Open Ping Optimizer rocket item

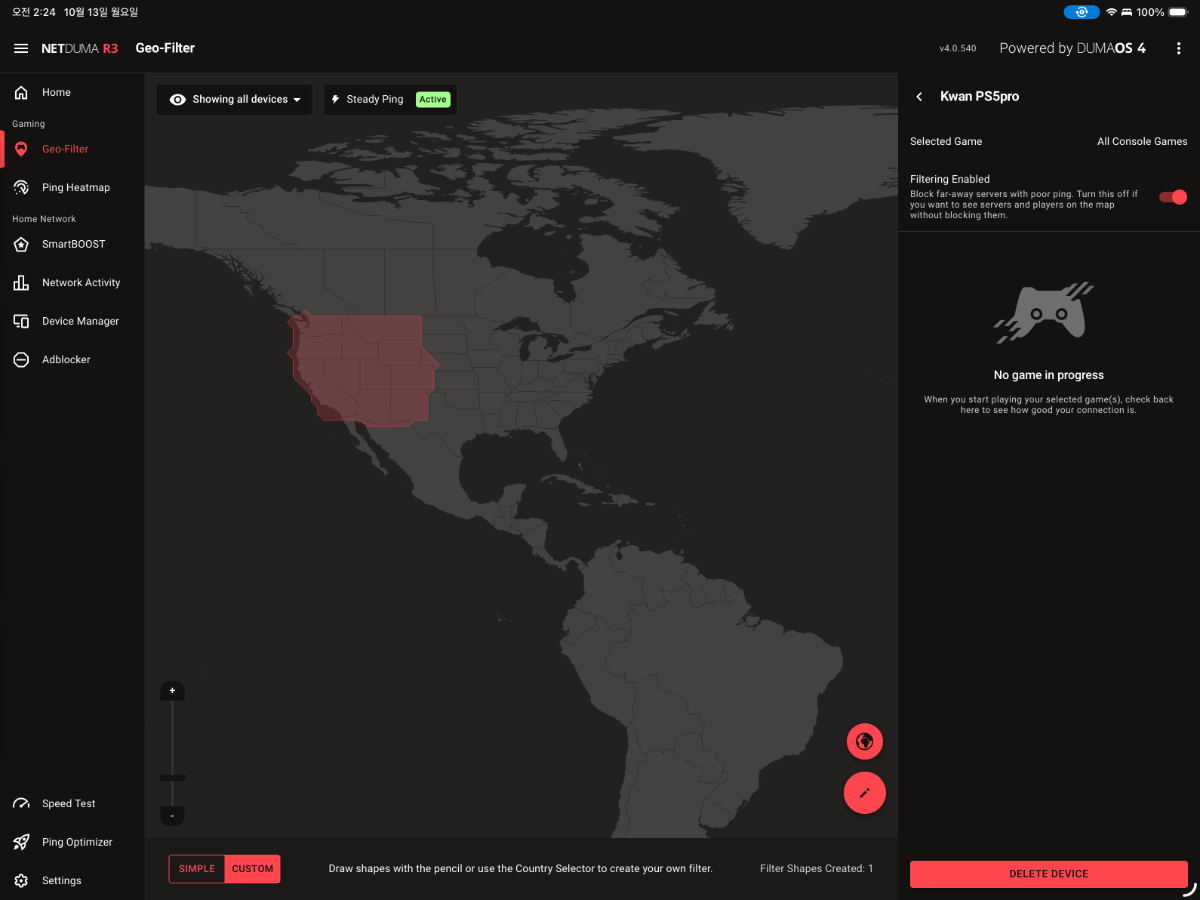coord(76,842)
